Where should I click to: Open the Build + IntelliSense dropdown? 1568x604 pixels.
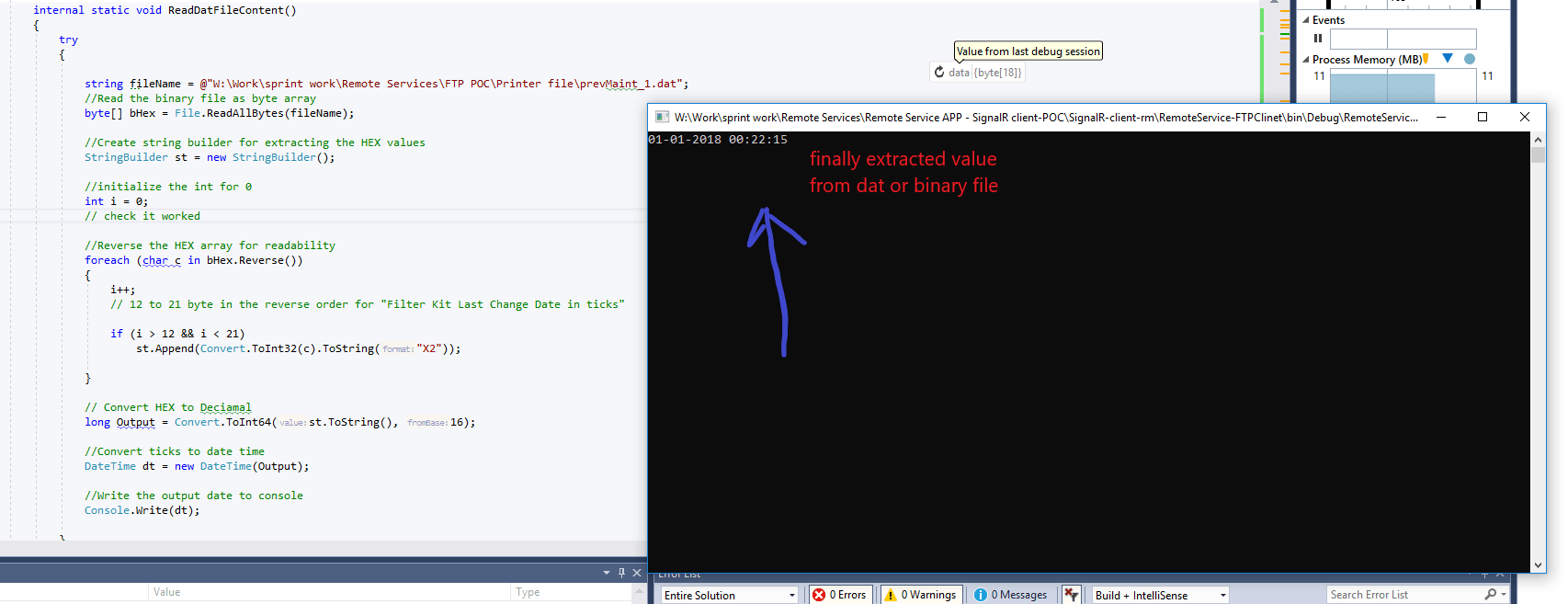tap(1160, 595)
